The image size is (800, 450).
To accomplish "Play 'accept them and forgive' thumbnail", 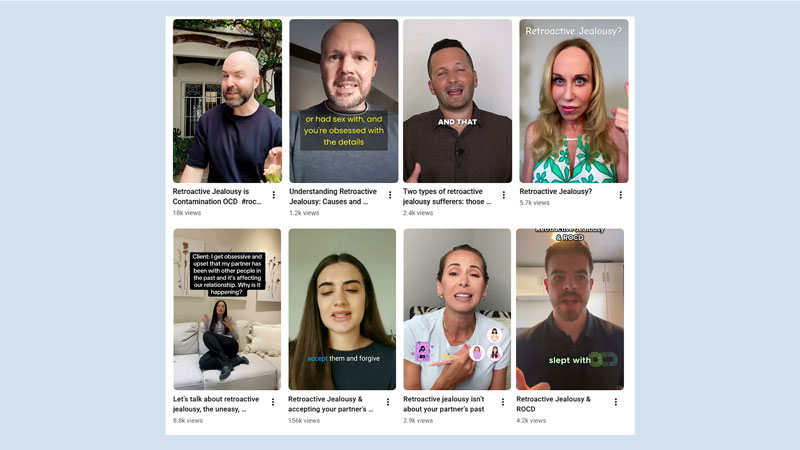I will (342, 309).
